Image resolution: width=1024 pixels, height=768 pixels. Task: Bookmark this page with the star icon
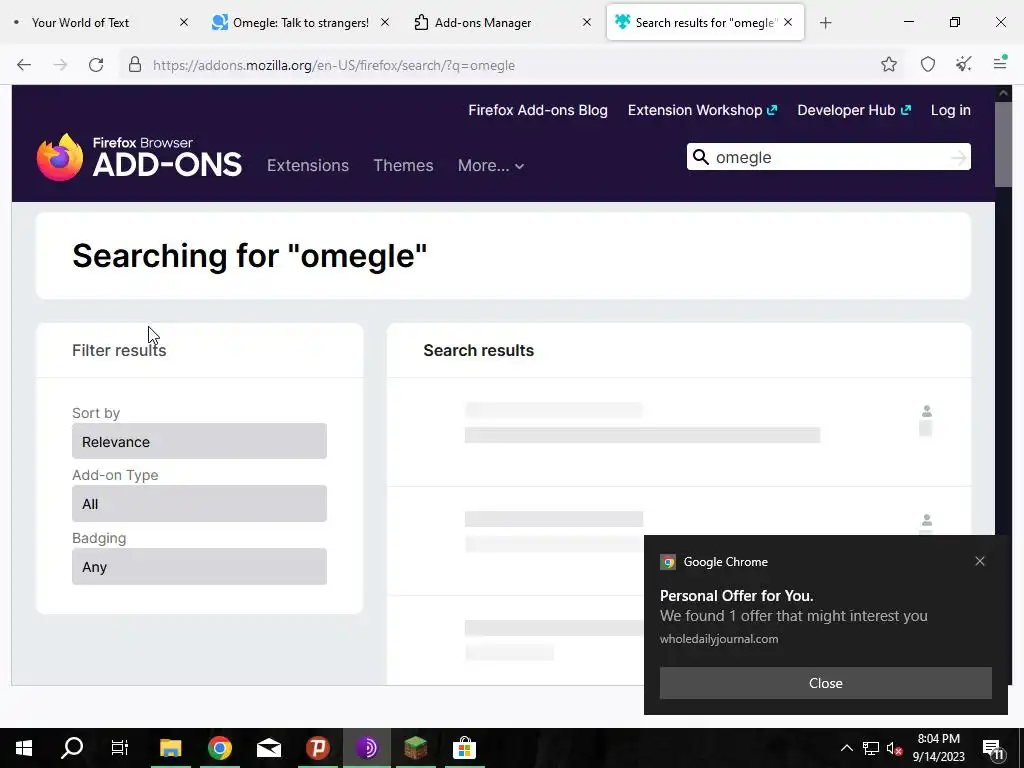tap(888, 64)
